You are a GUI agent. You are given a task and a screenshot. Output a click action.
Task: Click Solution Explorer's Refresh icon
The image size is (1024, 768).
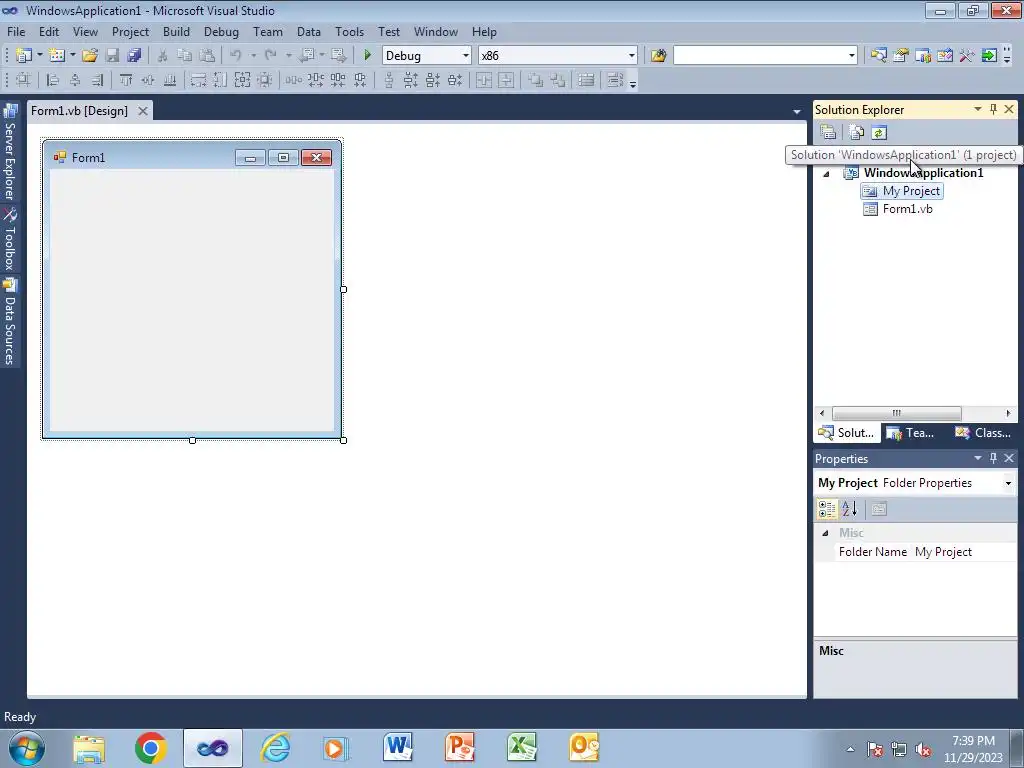[x=879, y=133]
